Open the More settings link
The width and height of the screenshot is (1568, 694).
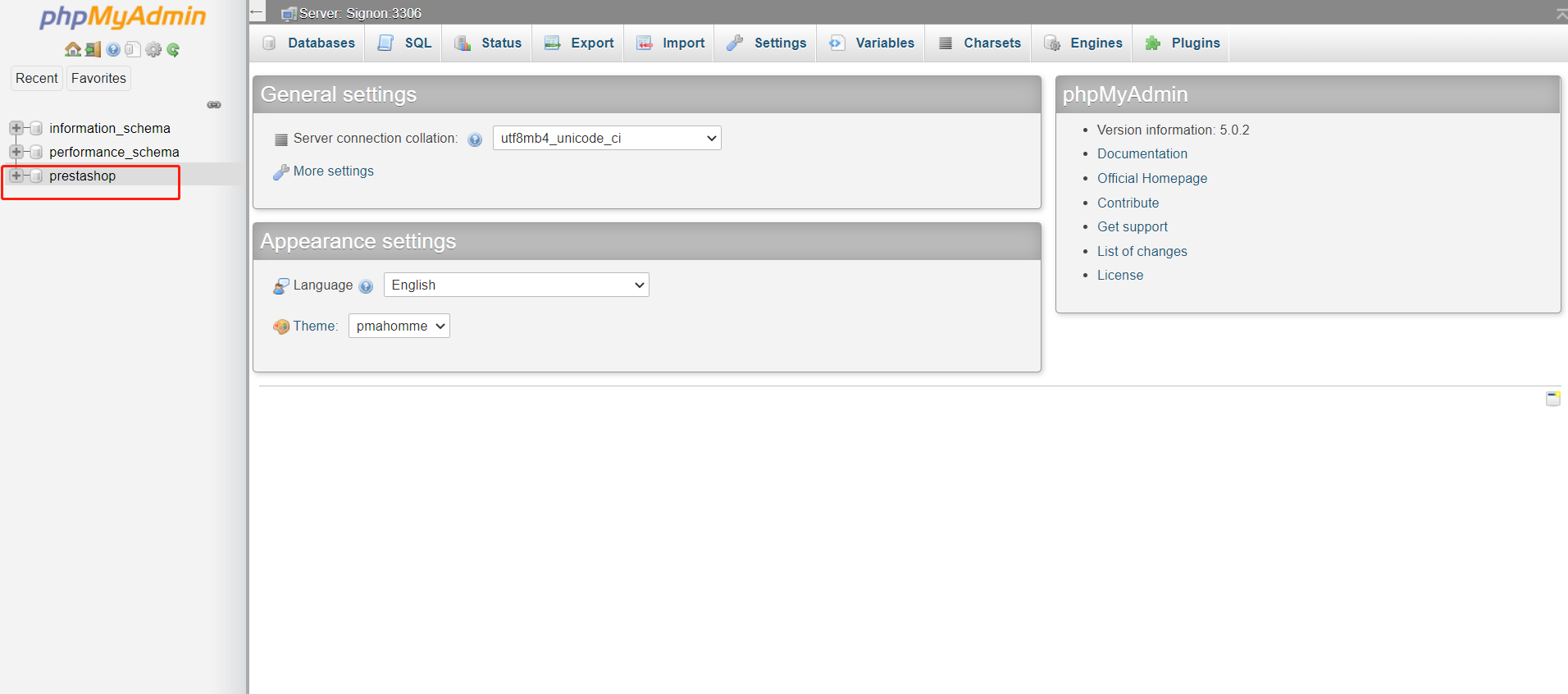(334, 171)
